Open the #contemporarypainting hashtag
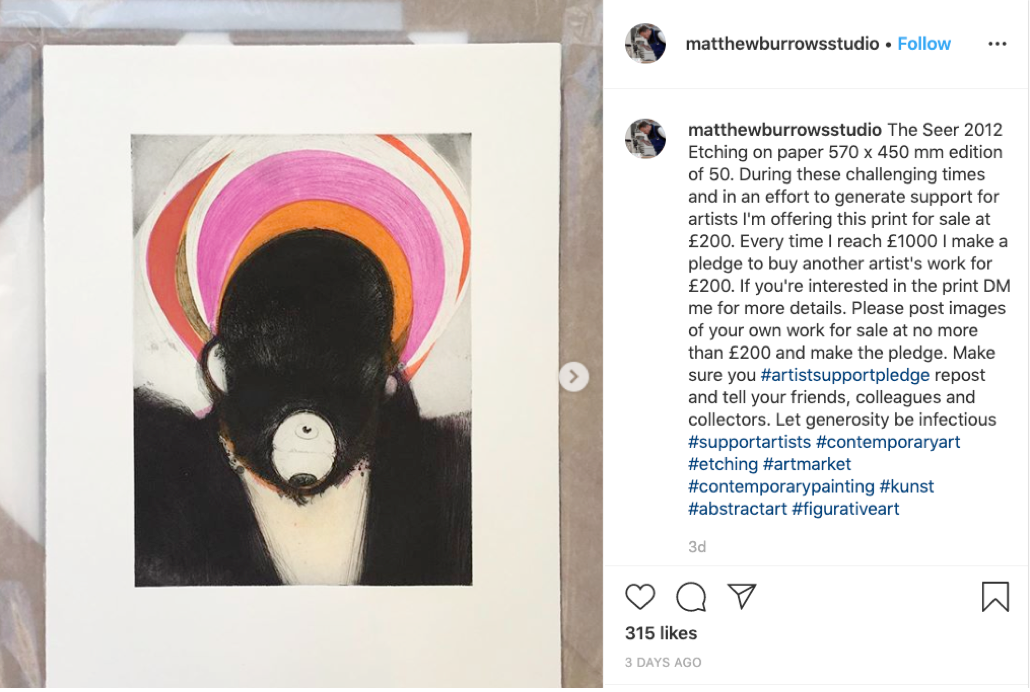Screen dimensions: 1030x692 pyautogui.click(x=781, y=486)
